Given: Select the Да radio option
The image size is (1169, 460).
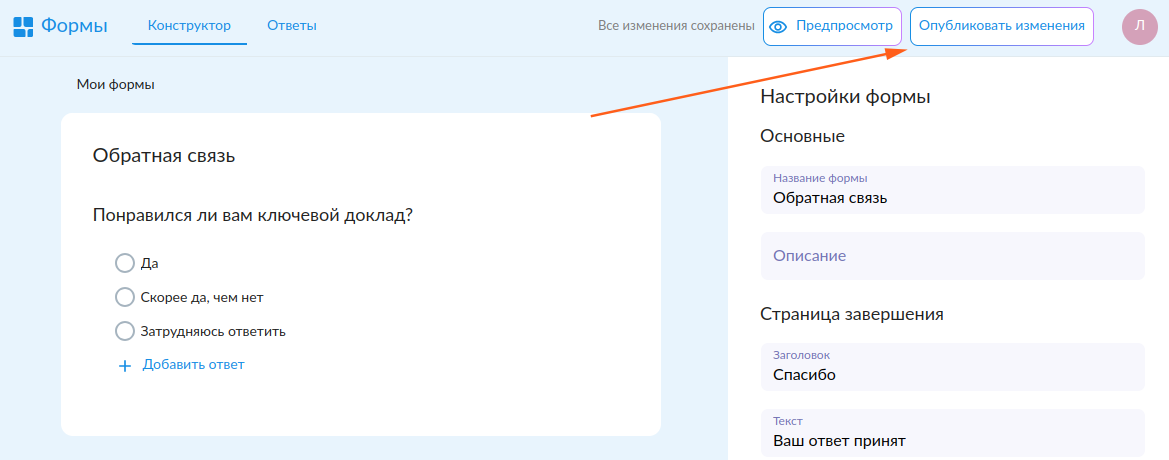Looking at the screenshot, I should coord(125,263).
